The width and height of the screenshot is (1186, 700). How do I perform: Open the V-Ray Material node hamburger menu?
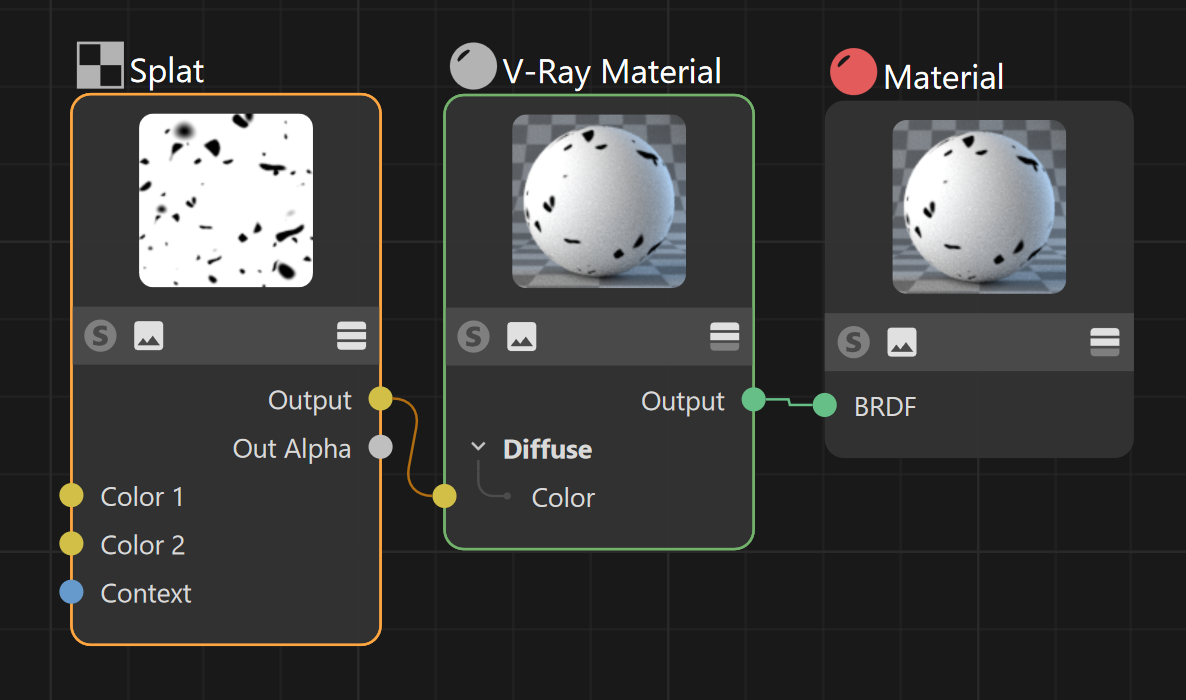tap(725, 336)
